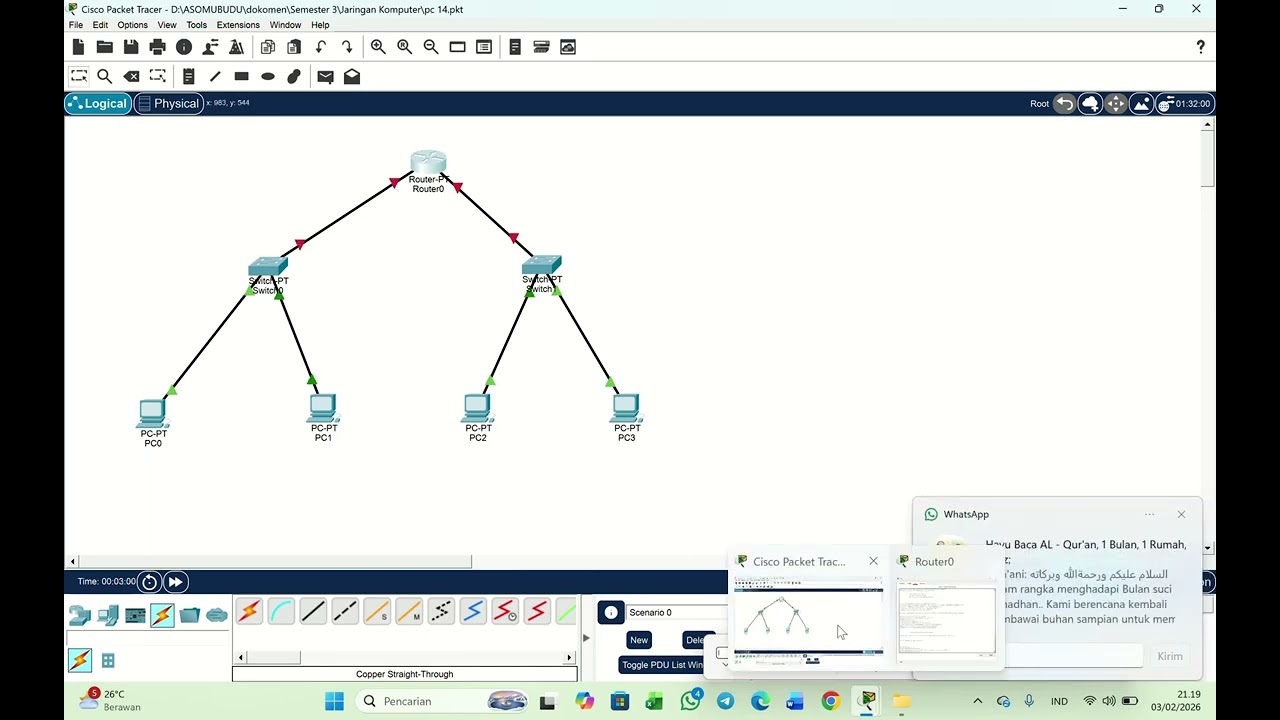Undo the last action
Screen dimensions: 1280x720
321,47
